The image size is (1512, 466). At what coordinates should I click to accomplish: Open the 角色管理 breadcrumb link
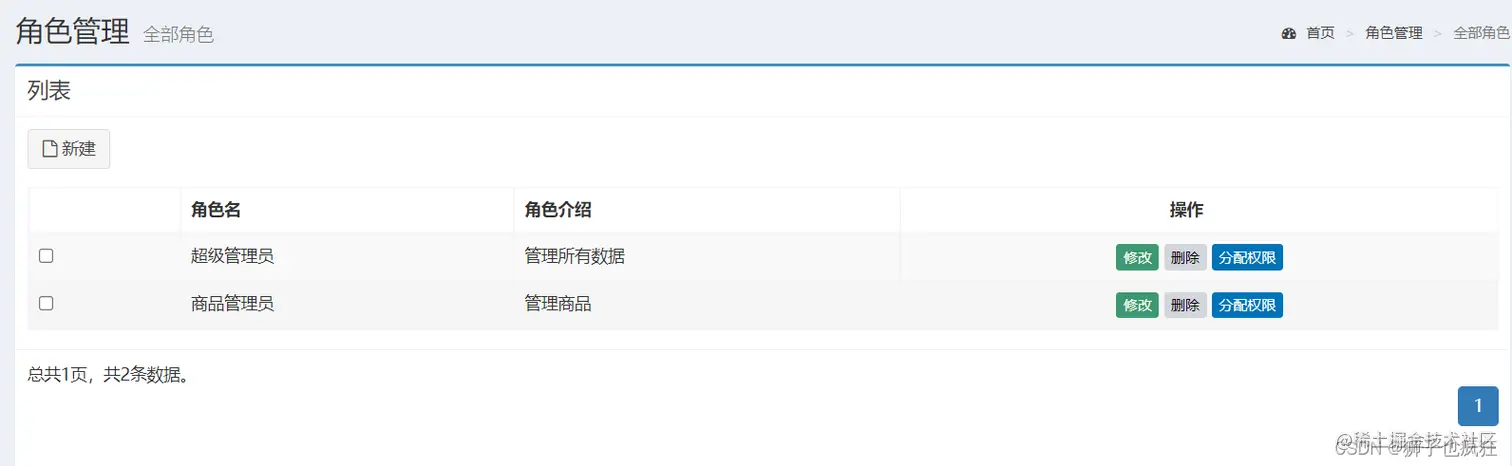click(1394, 33)
